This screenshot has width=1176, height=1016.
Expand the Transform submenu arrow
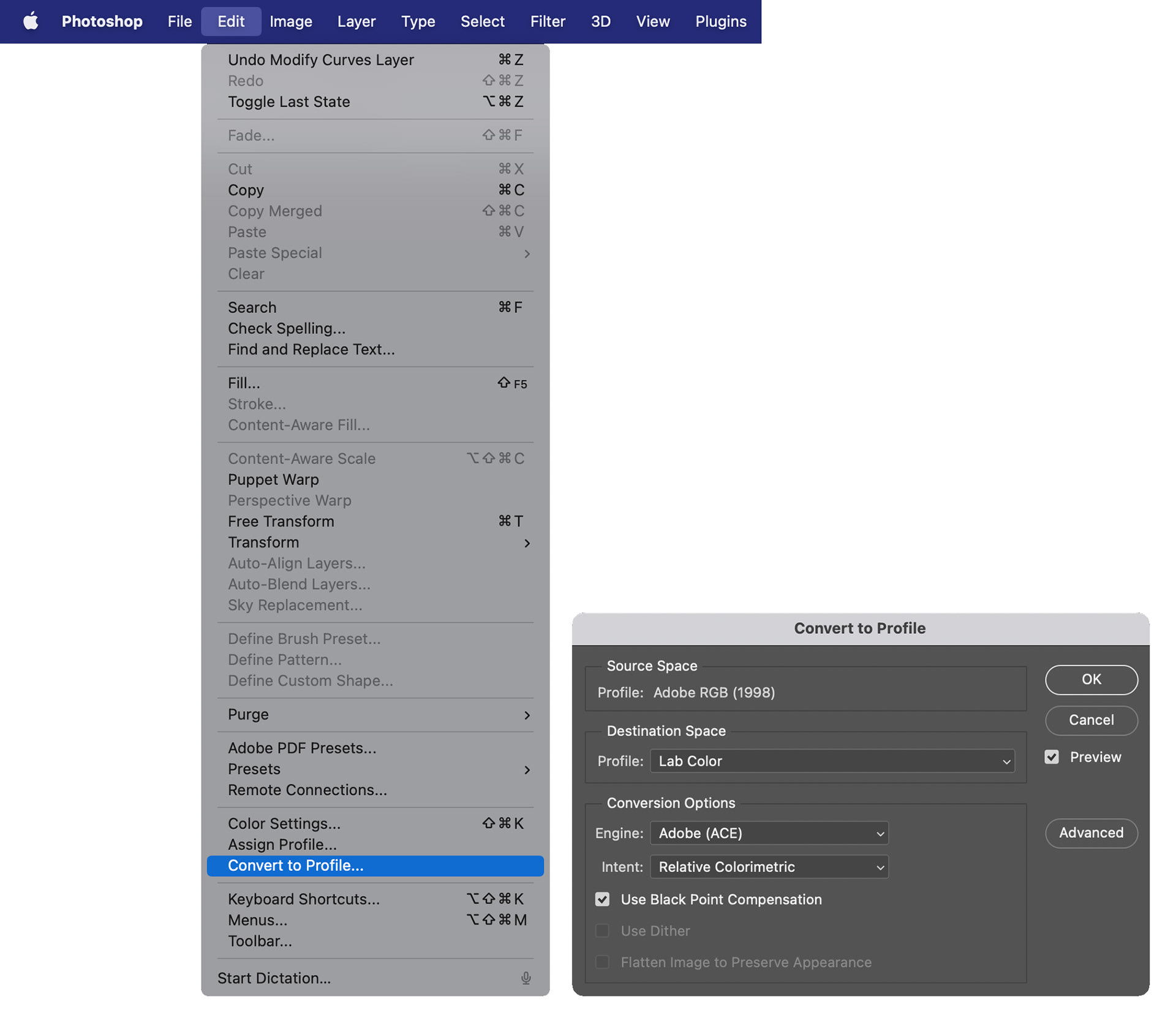click(x=527, y=543)
